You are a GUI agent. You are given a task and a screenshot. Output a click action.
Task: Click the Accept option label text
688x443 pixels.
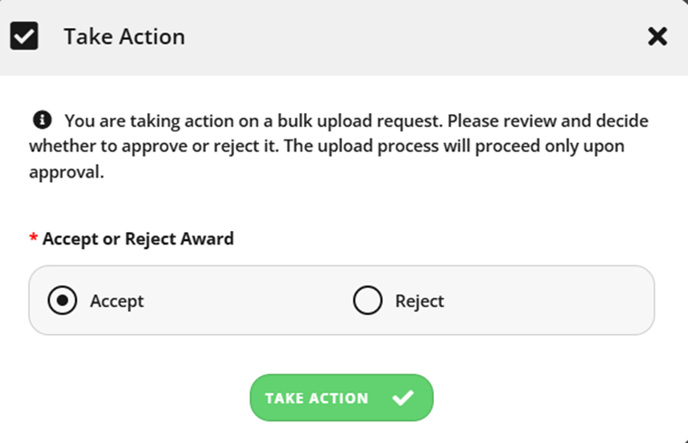pos(117,301)
